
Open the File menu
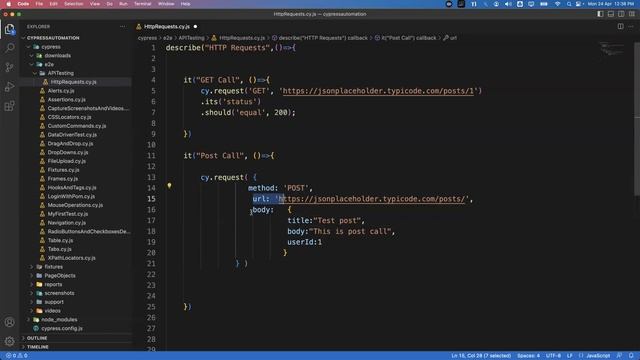(x=39, y=4)
